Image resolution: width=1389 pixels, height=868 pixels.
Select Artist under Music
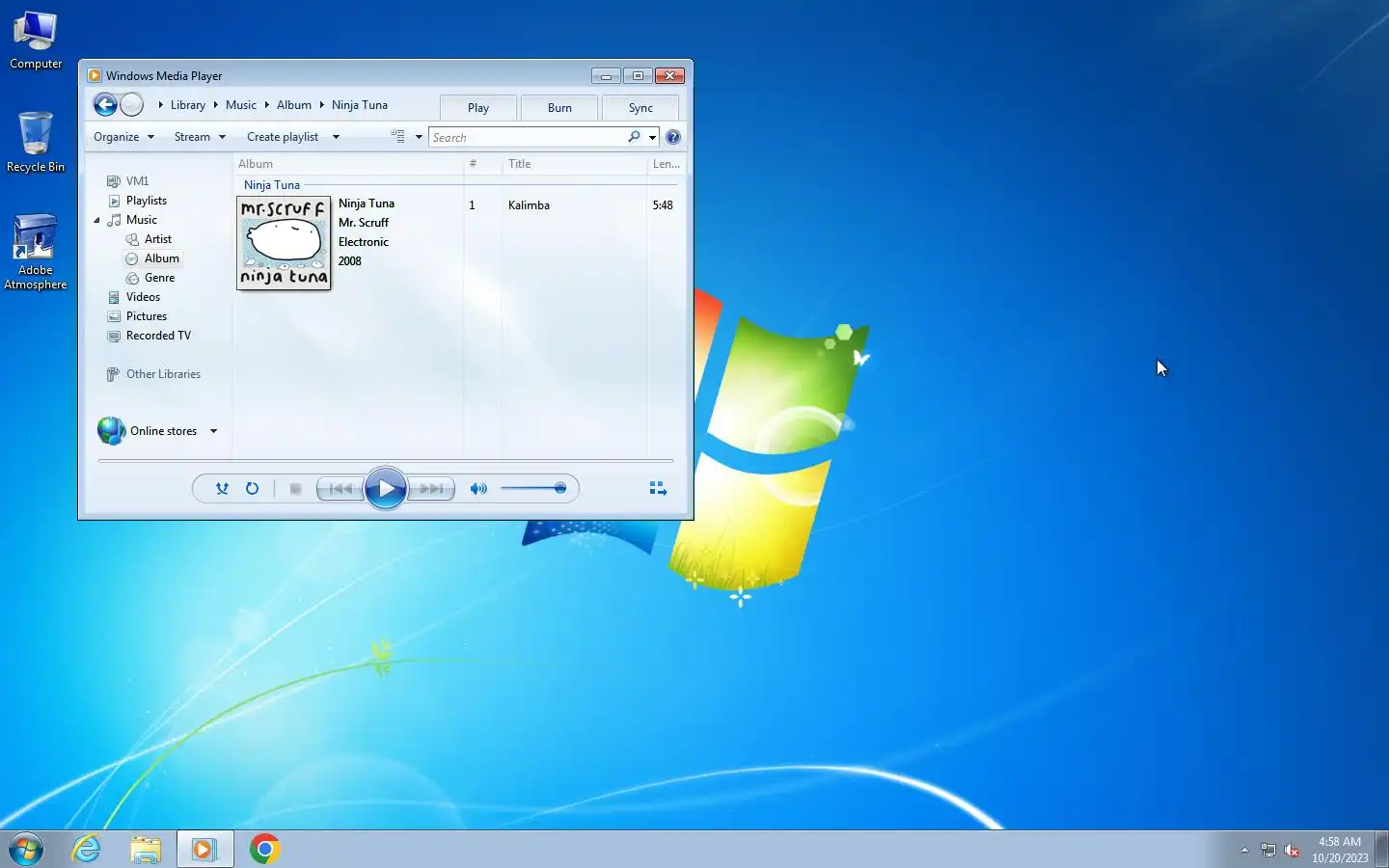[158, 239]
